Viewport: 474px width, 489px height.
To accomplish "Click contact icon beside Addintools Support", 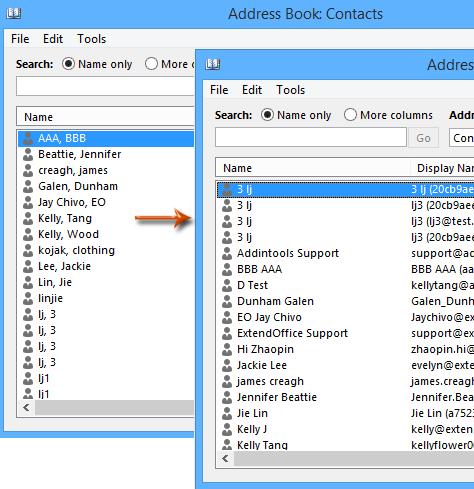I will [x=227, y=253].
